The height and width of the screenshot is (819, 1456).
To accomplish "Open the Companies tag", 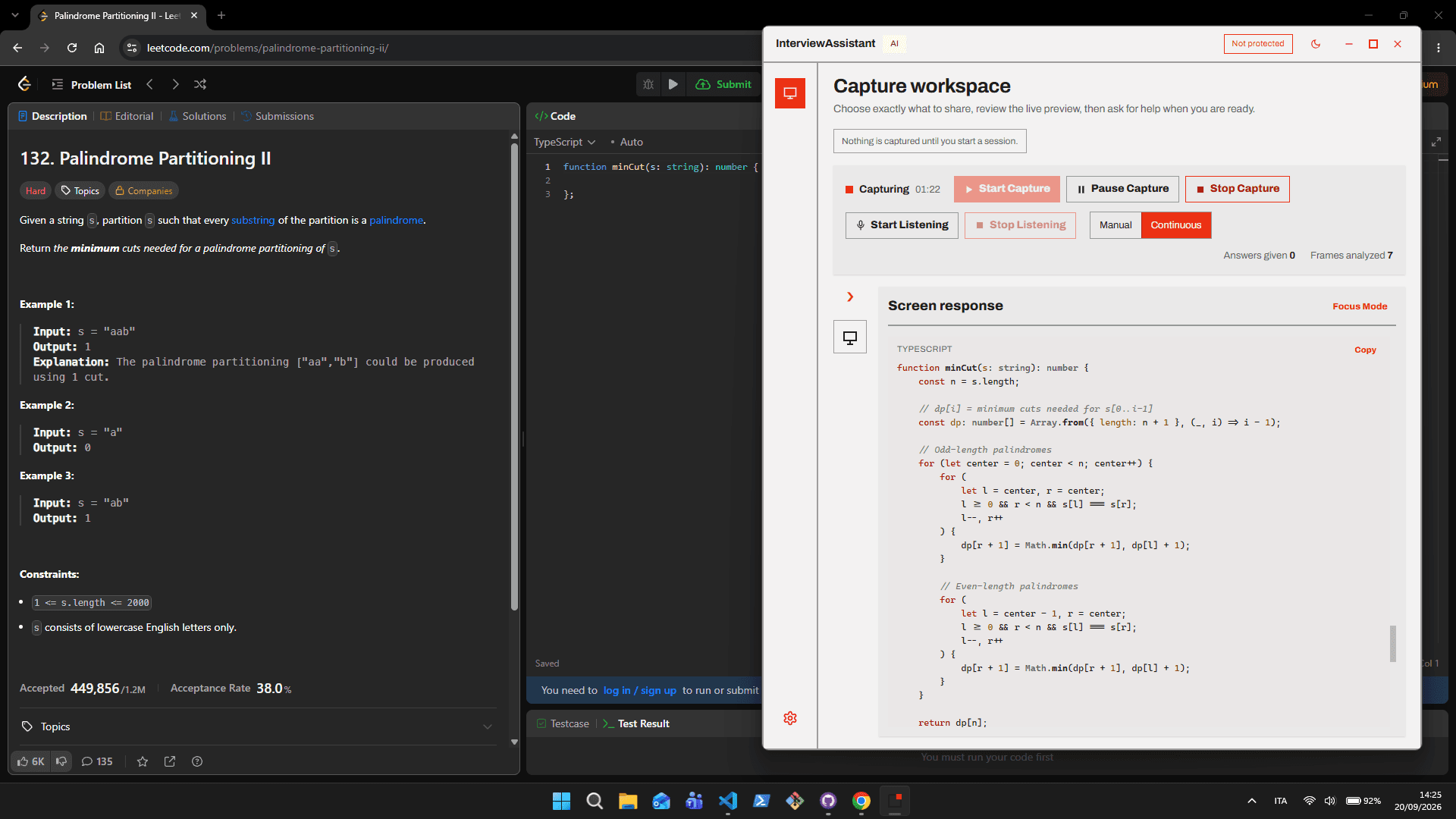I will [x=143, y=191].
